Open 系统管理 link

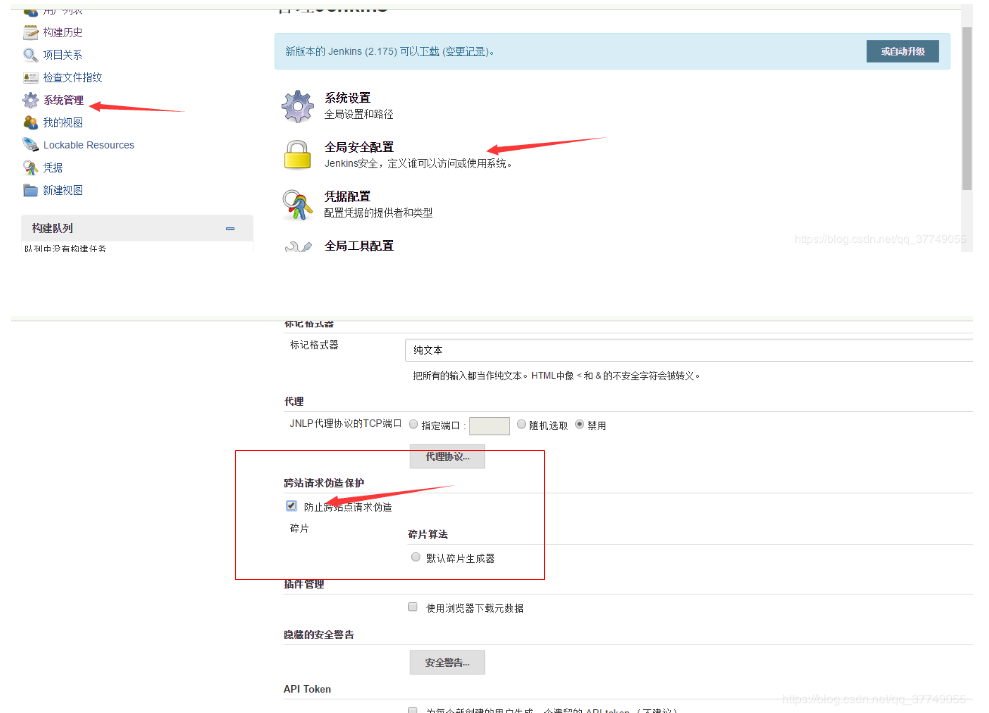(63, 100)
